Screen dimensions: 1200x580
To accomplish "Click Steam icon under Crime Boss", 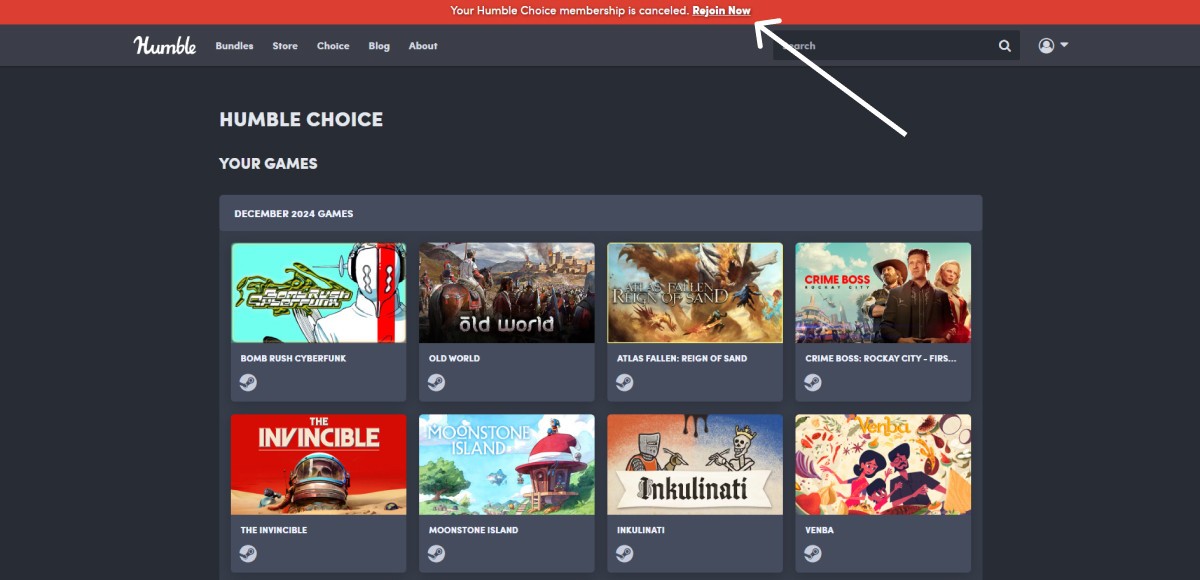I will pos(813,382).
